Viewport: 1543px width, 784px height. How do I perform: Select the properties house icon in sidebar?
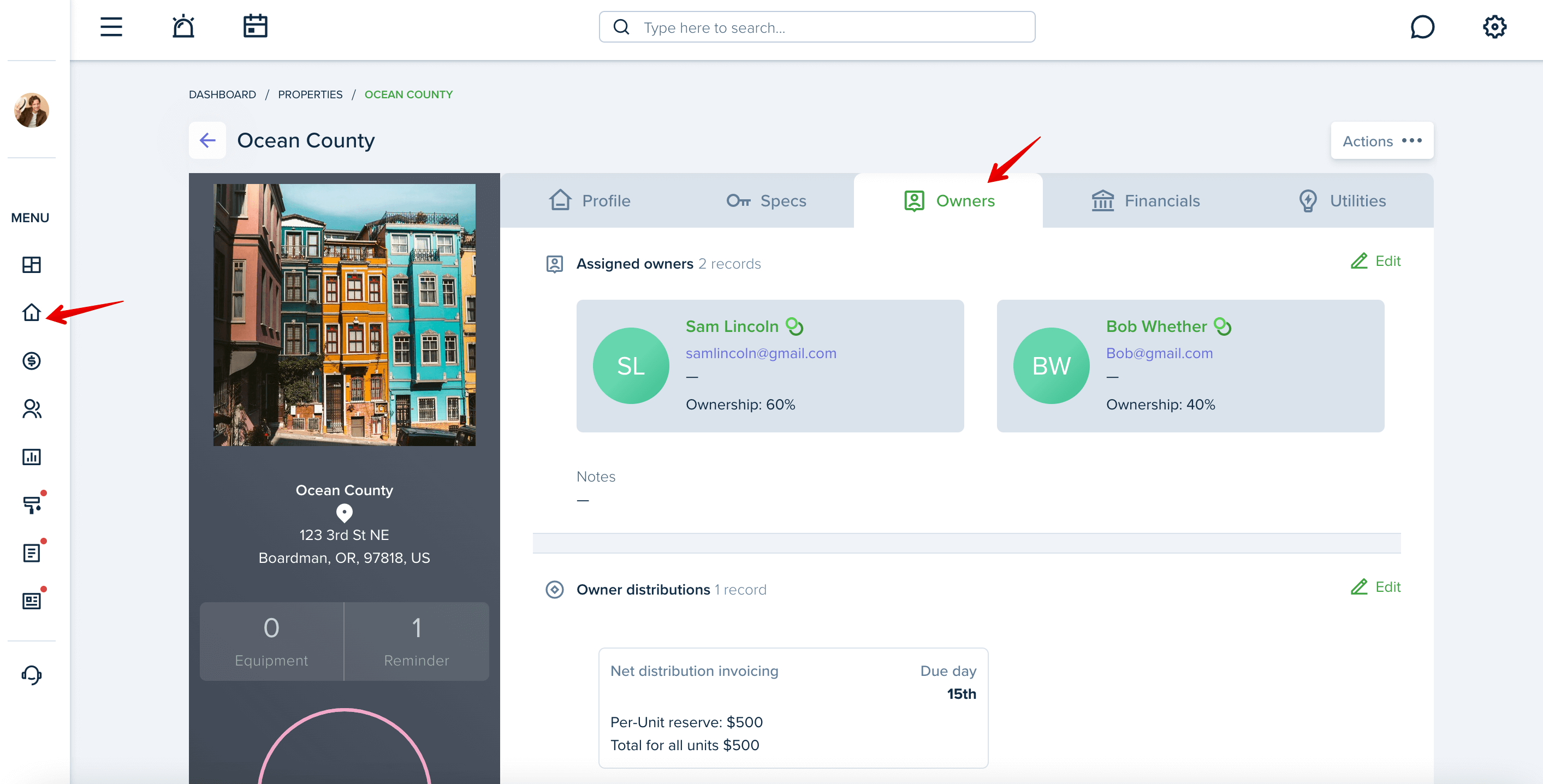pos(31,312)
